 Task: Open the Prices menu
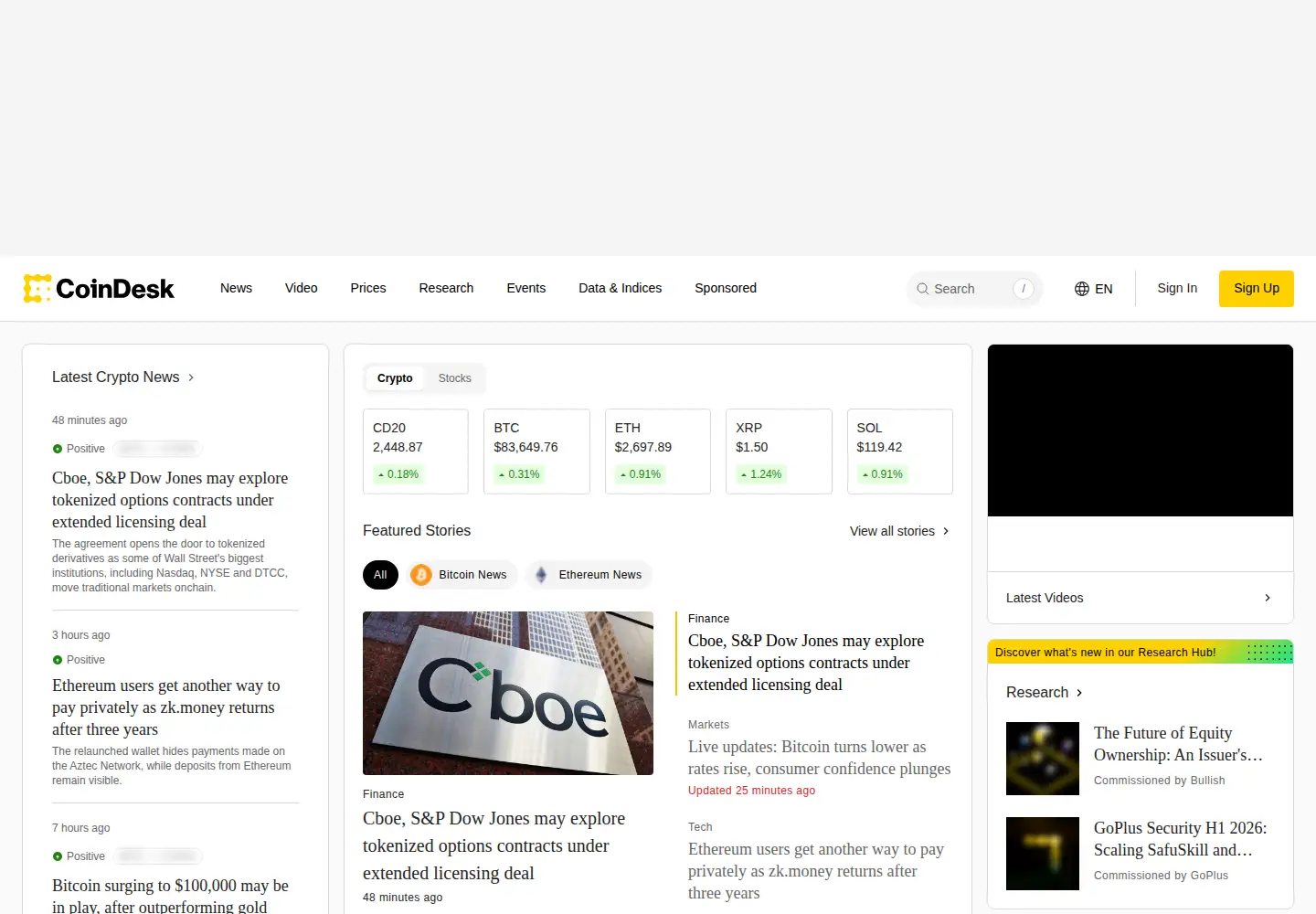368,288
